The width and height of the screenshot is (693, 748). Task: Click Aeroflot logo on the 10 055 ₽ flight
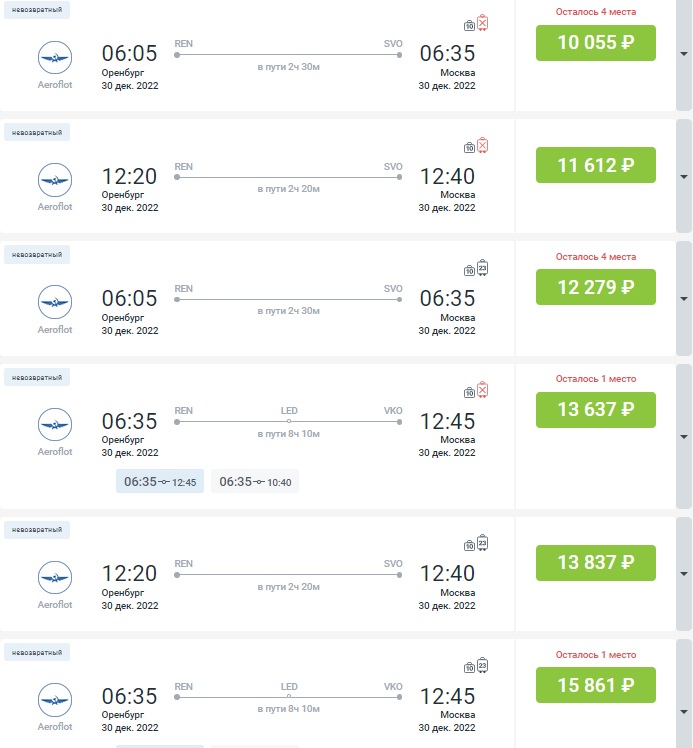coord(55,59)
